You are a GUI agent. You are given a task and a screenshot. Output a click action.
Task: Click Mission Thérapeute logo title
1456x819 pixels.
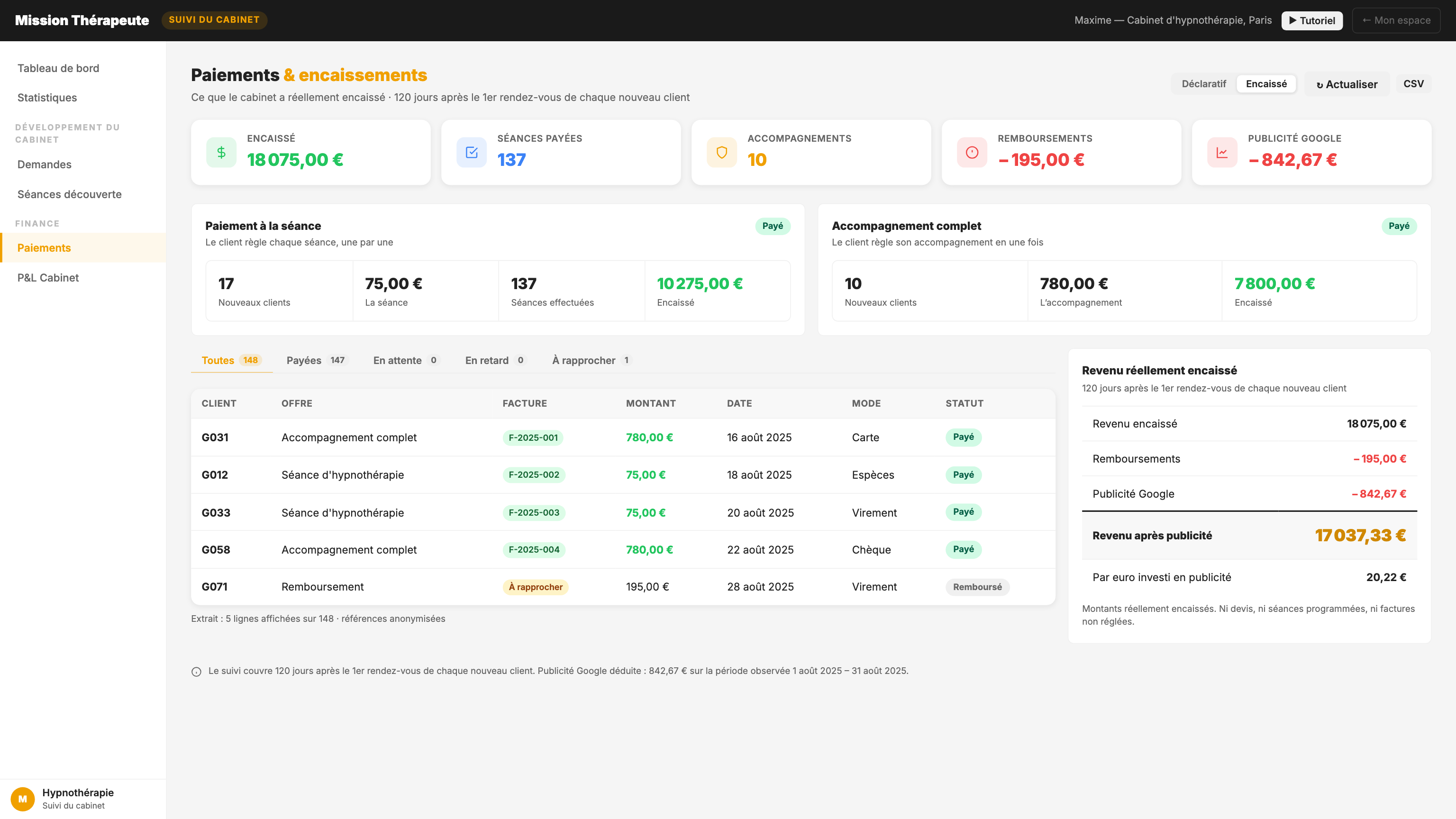tap(82, 20)
